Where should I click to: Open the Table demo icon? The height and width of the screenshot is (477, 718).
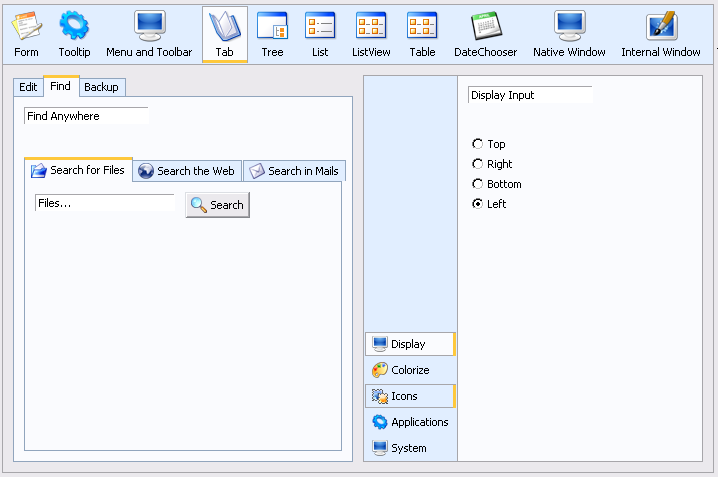pos(422,26)
